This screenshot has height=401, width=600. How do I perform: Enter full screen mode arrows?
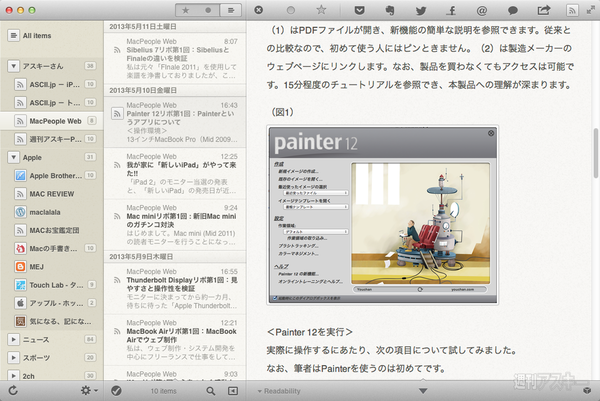pyautogui.click(x=591, y=10)
